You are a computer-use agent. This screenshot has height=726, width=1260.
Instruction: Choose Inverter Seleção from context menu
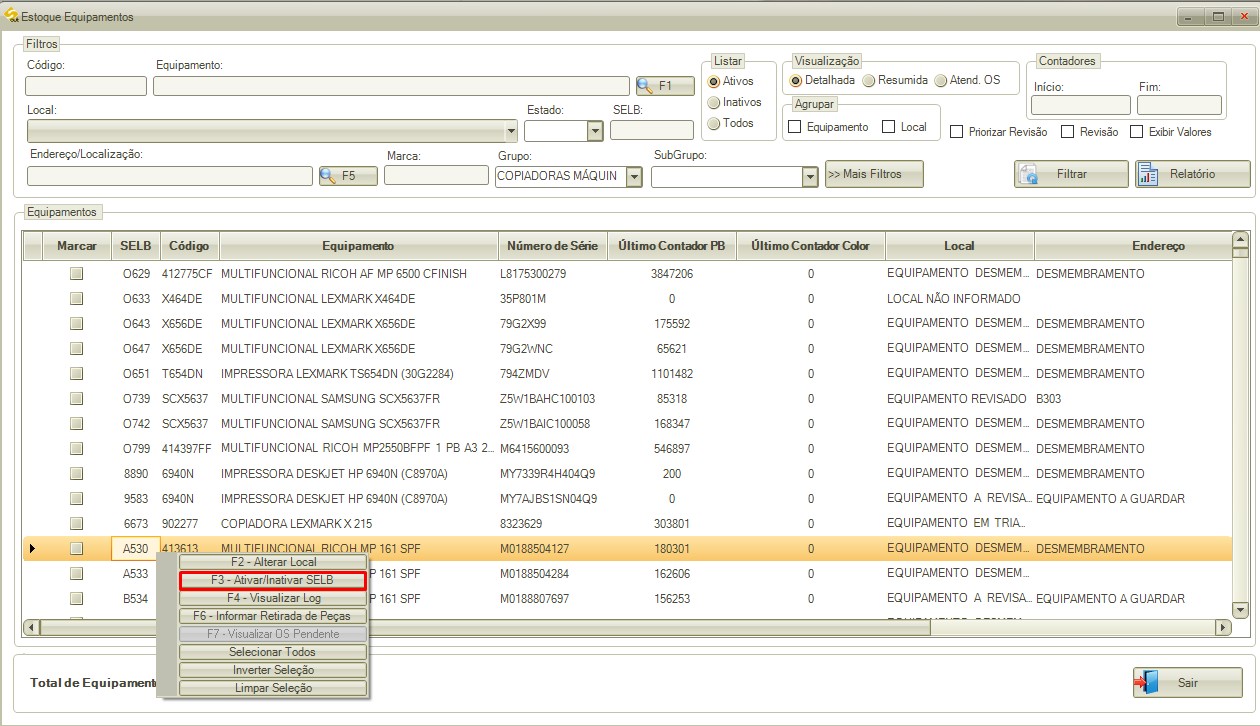(273, 670)
